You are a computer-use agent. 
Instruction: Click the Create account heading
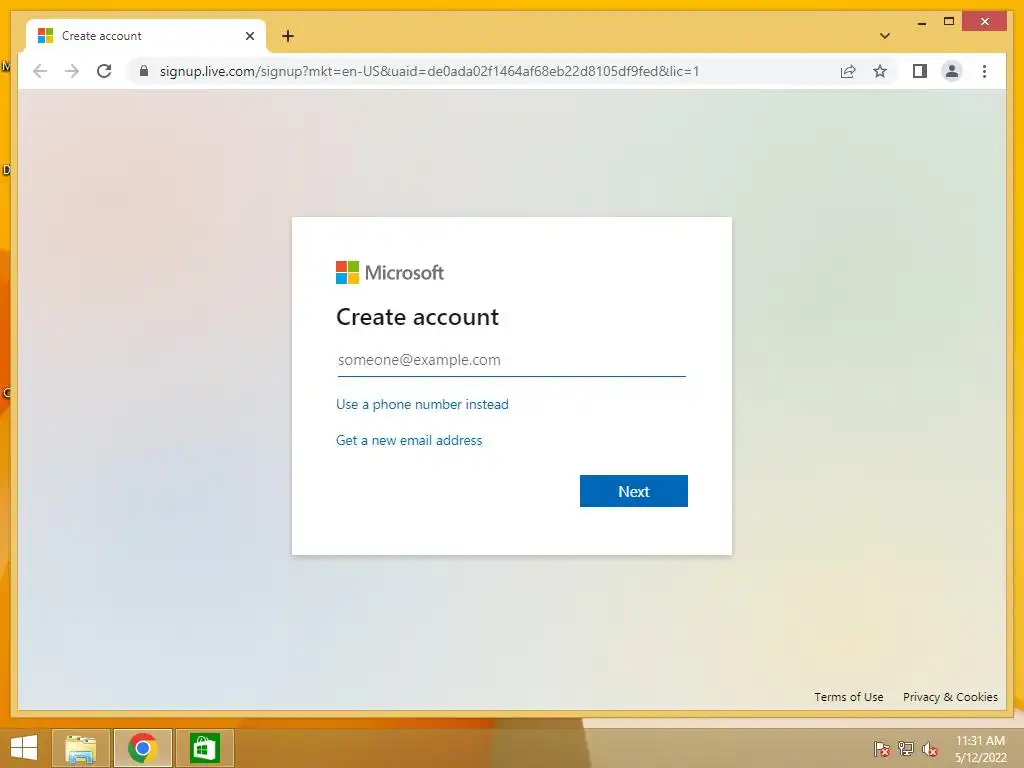(x=417, y=317)
